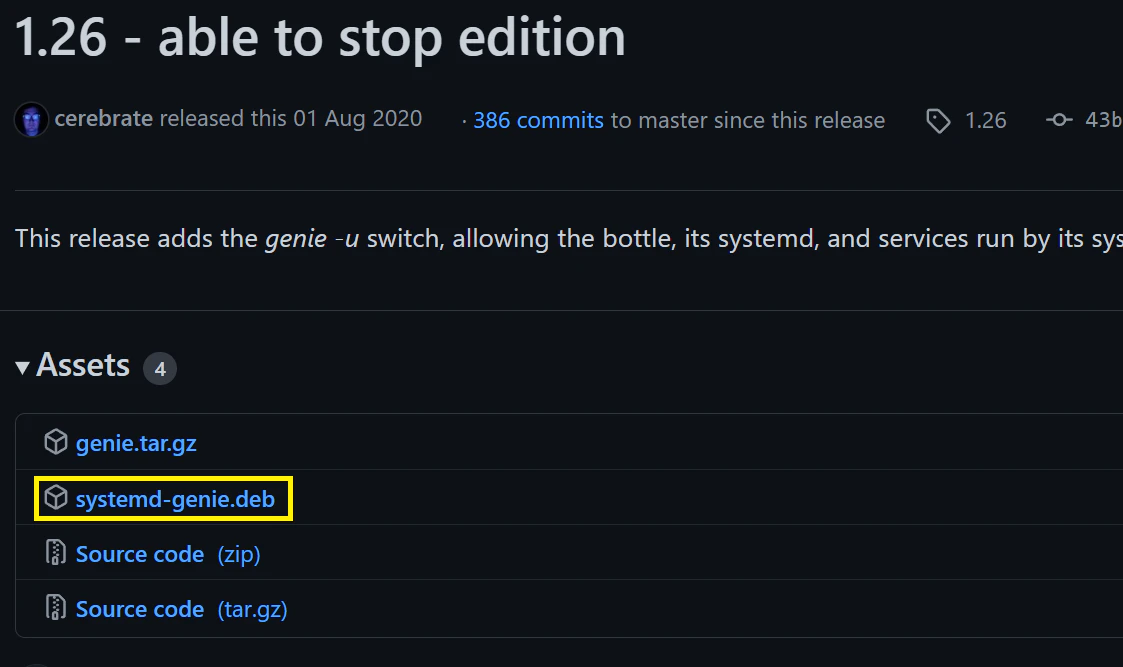Click the archive icon for Source code (tar.gz)
The image size is (1123, 667).
56,608
